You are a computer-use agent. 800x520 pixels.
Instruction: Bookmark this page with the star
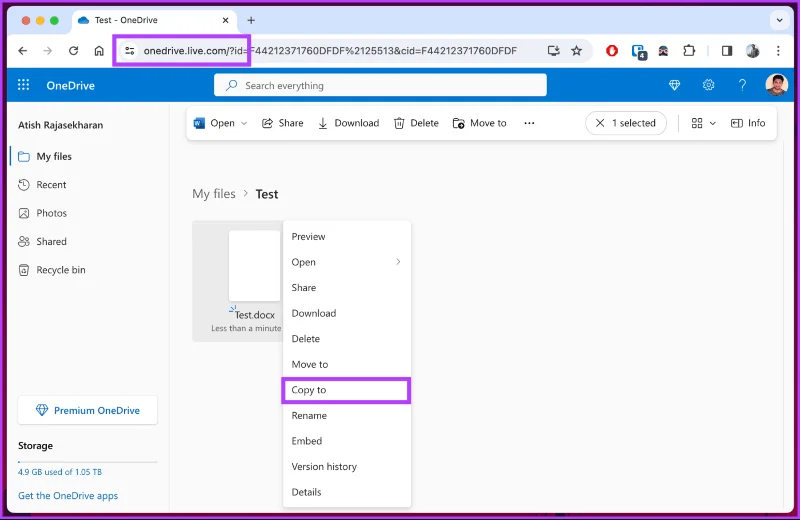(x=577, y=51)
